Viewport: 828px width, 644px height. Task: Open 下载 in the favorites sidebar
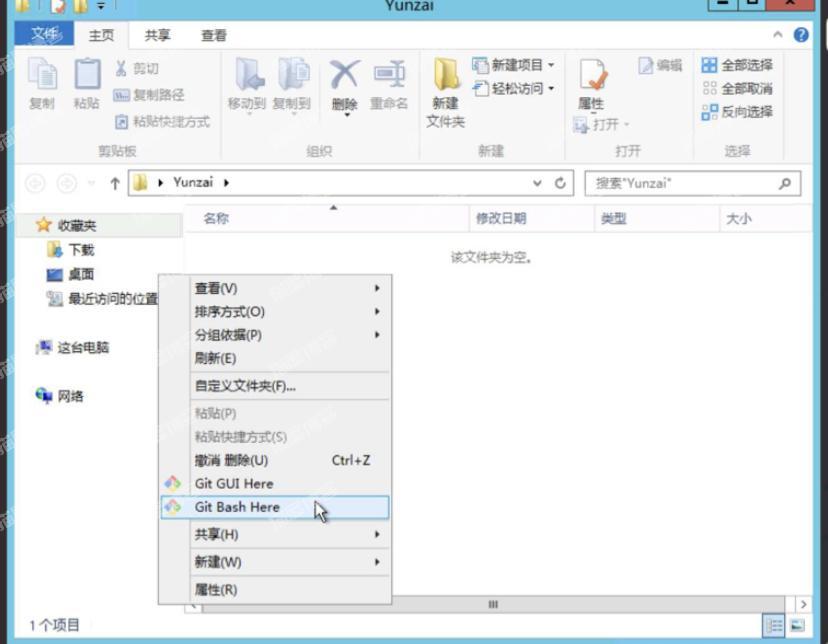81,250
